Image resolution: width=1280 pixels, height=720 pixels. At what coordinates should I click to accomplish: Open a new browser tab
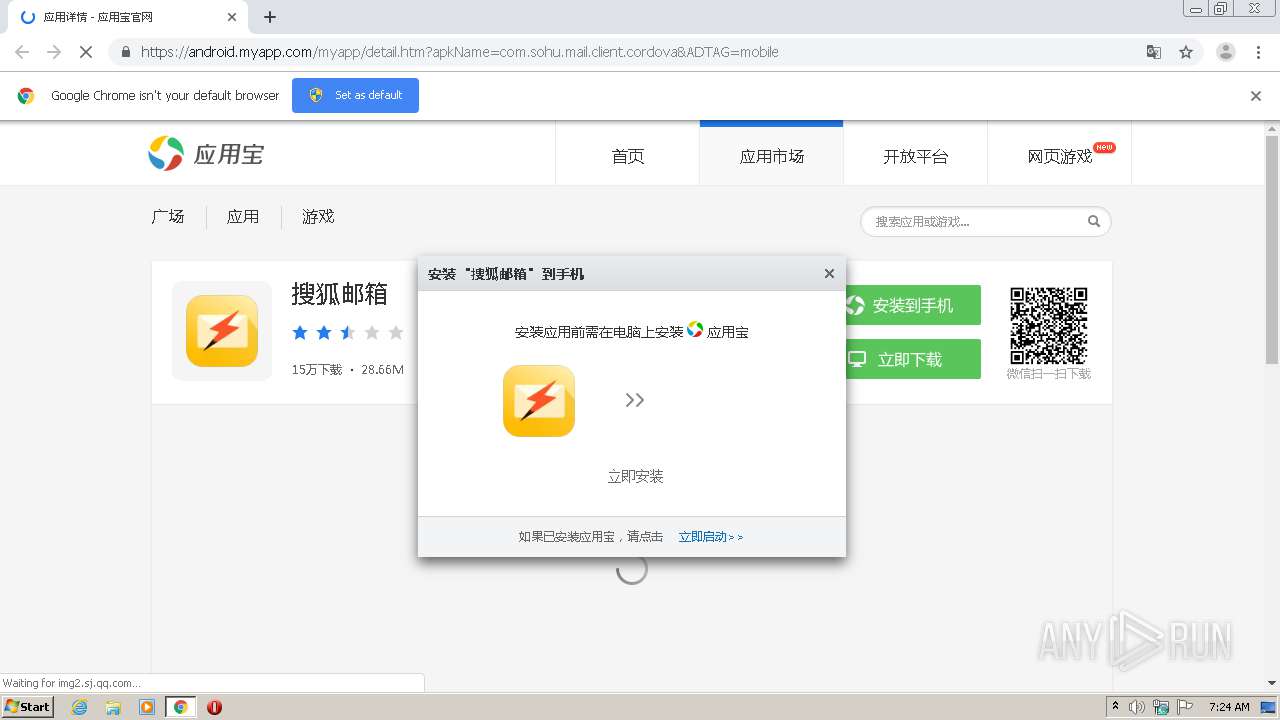click(270, 17)
